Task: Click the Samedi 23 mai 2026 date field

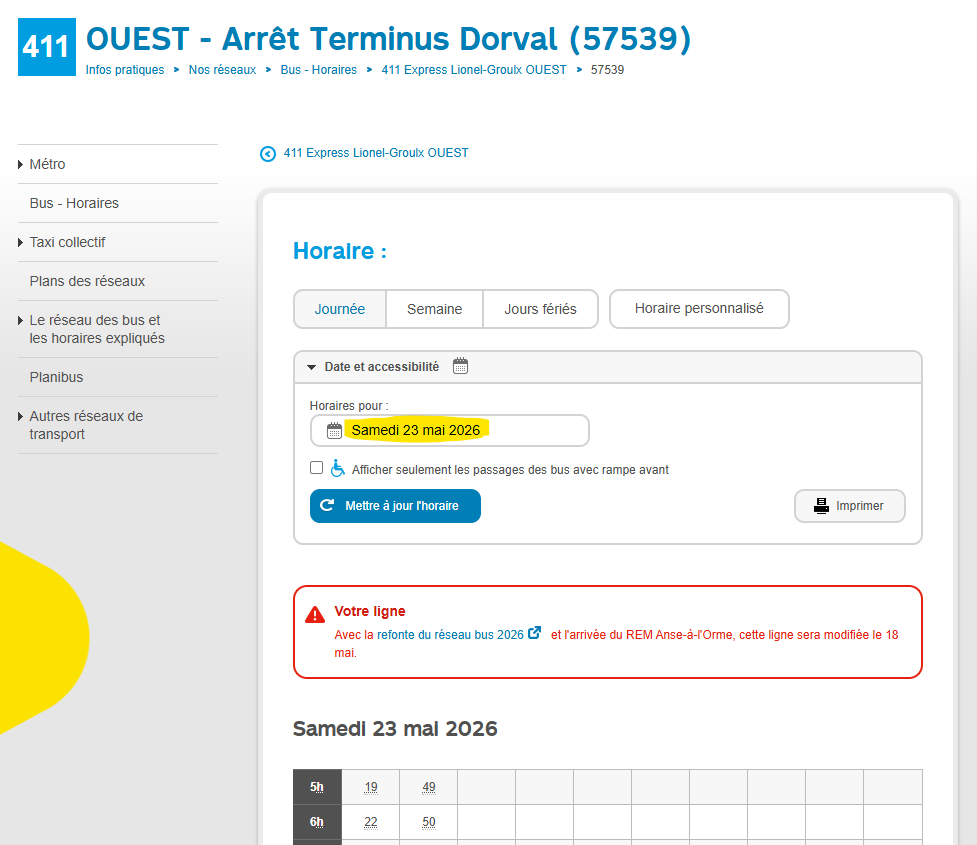Action: [450, 431]
